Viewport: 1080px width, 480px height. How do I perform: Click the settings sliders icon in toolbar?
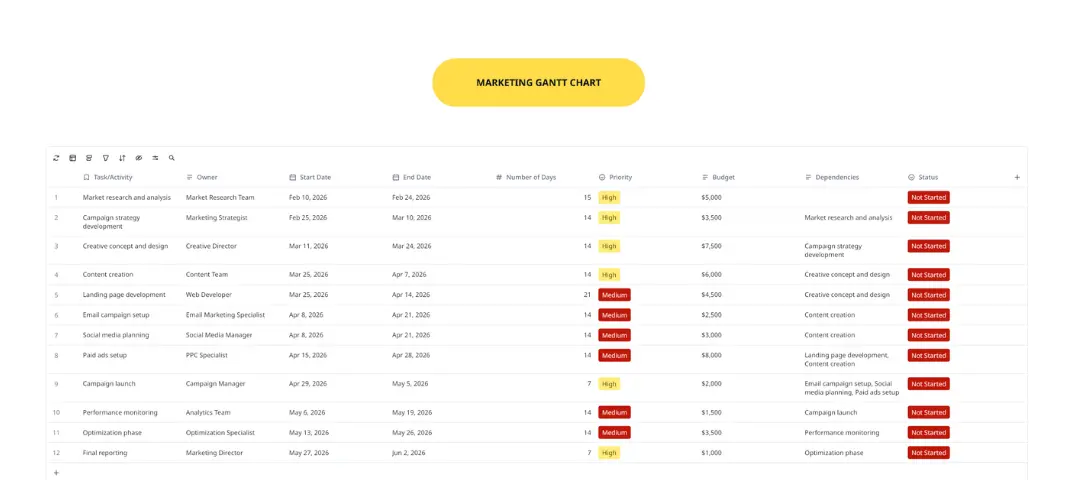pyautogui.click(x=155, y=158)
